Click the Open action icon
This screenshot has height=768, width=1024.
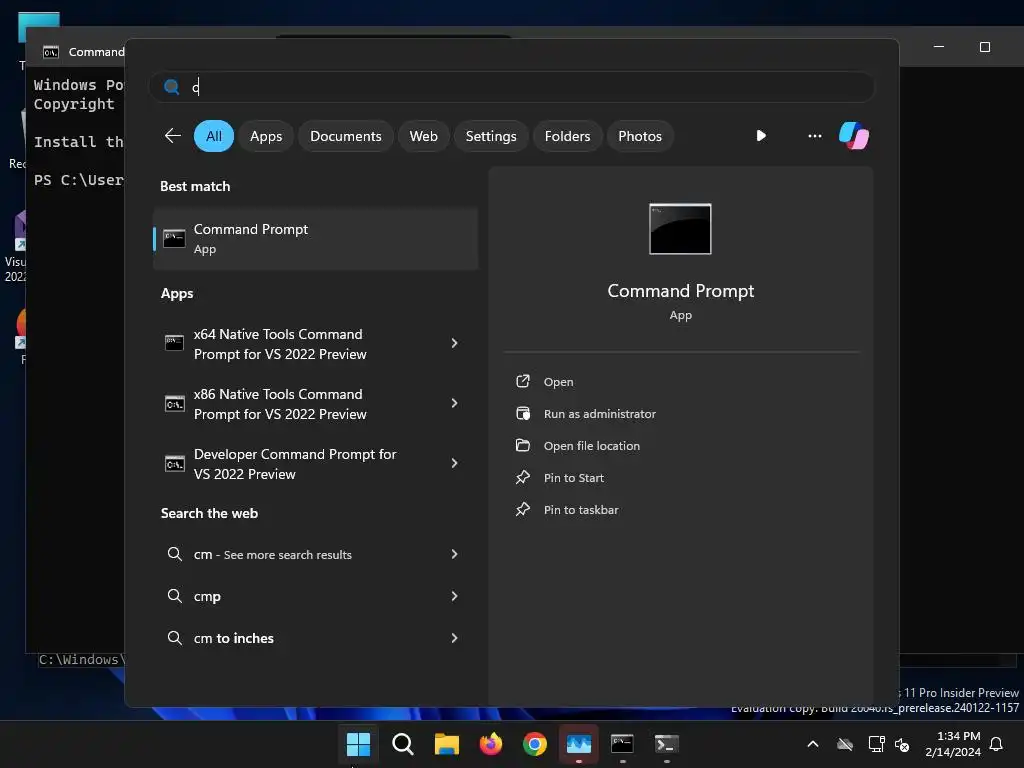522,381
